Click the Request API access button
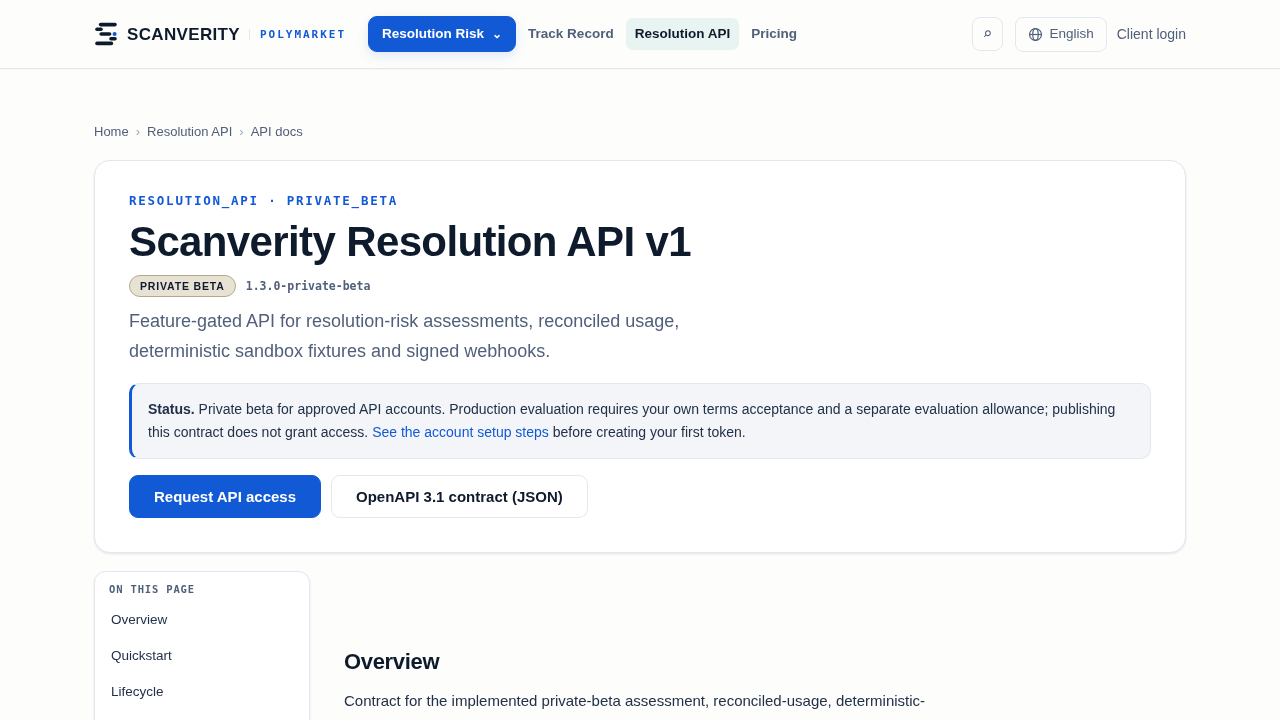1280x720 pixels. (x=225, y=497)
